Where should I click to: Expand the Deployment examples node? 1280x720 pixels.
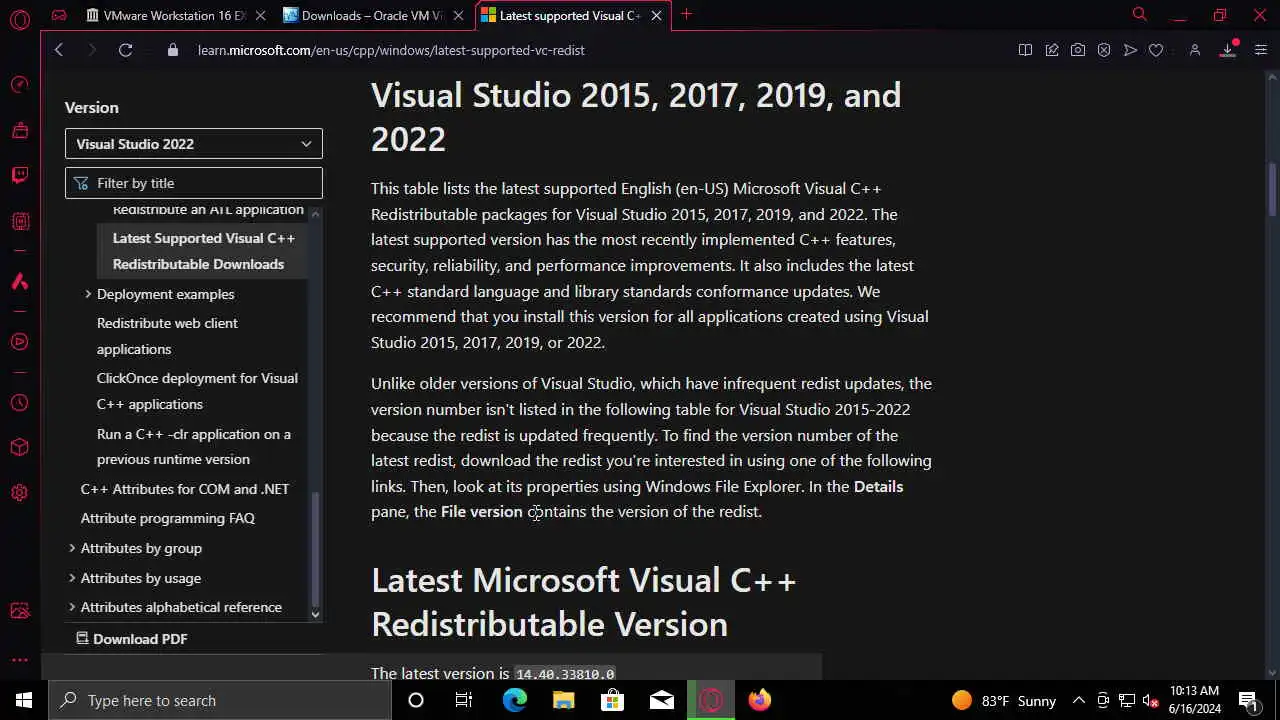click(x=88, y=294)
